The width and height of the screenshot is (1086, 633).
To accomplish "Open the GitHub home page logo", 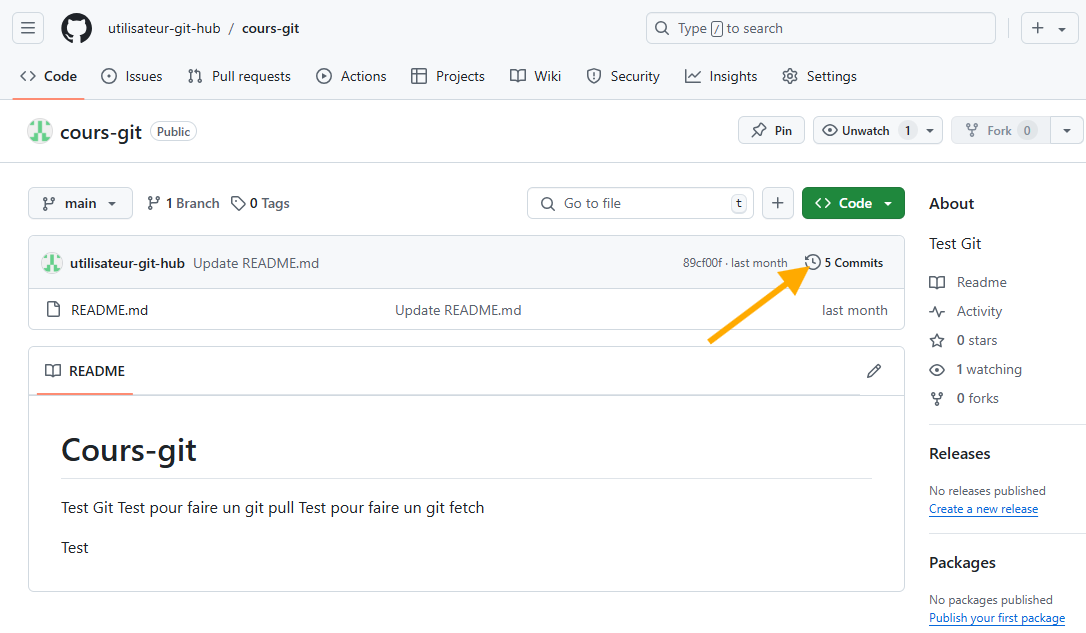I will pos(76,28).
